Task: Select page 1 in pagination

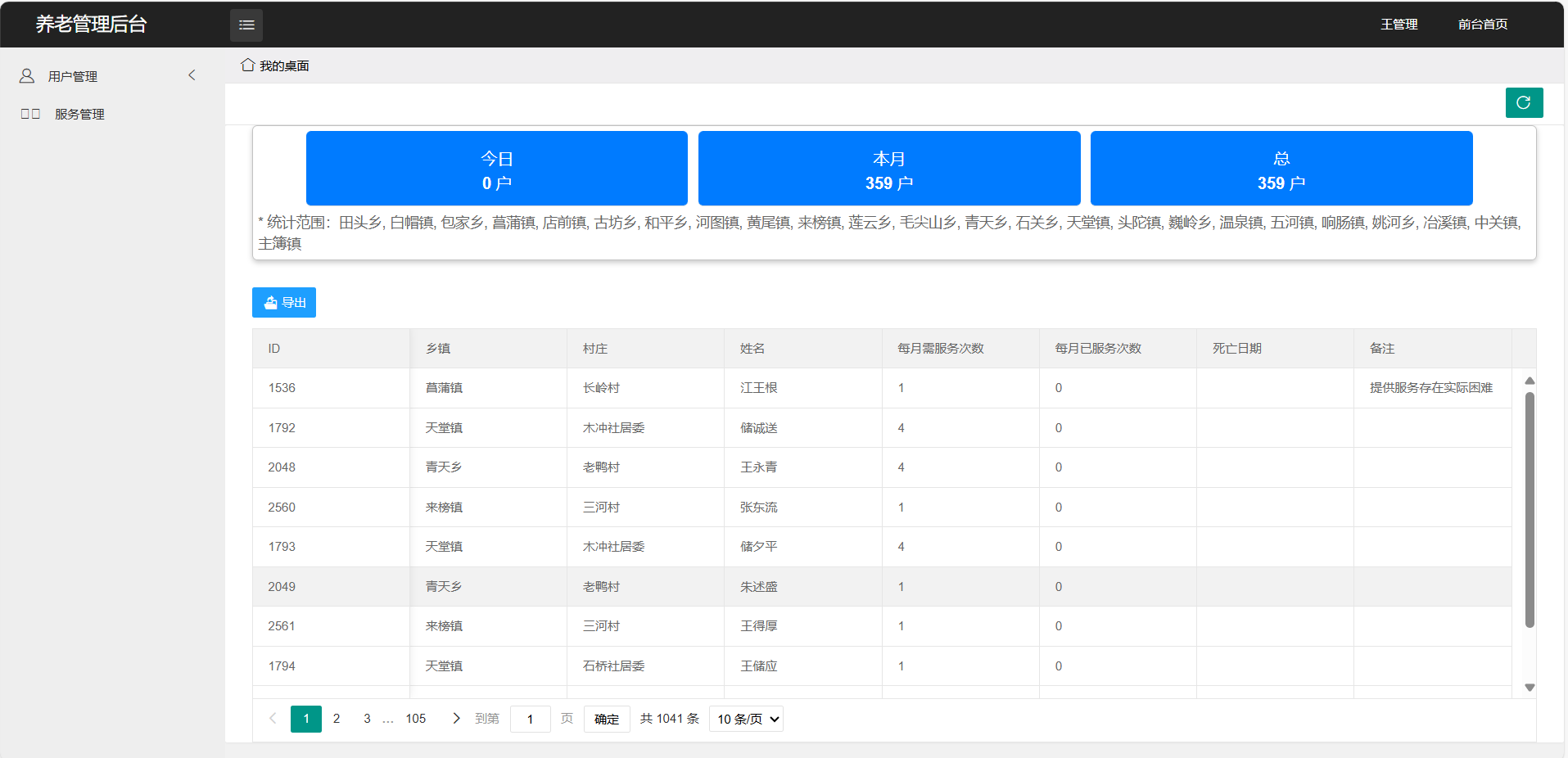Action: click(306, 719)
